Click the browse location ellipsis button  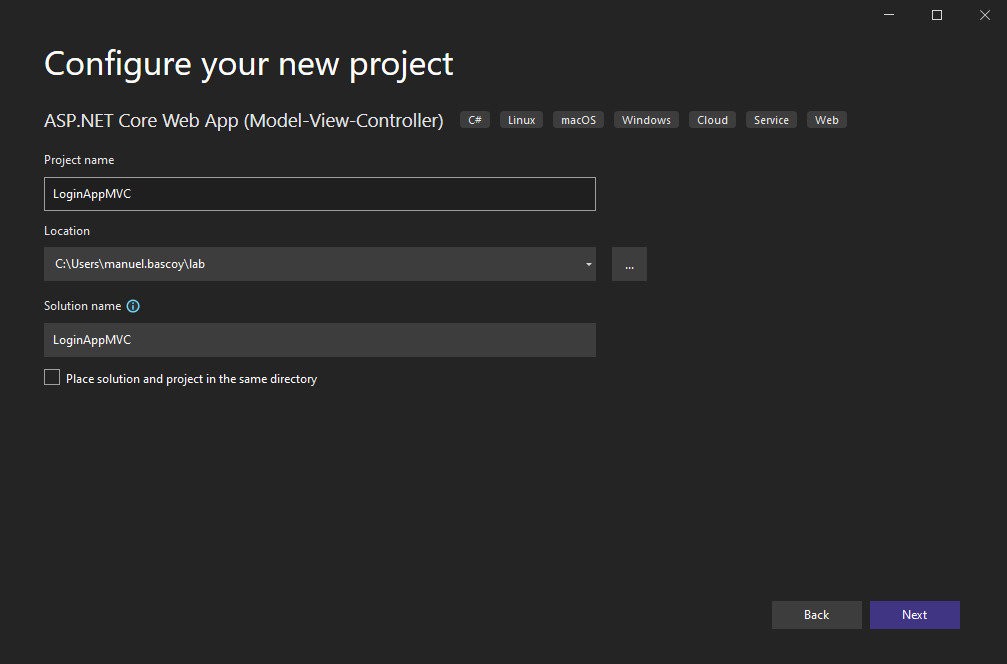click(629, 264)
